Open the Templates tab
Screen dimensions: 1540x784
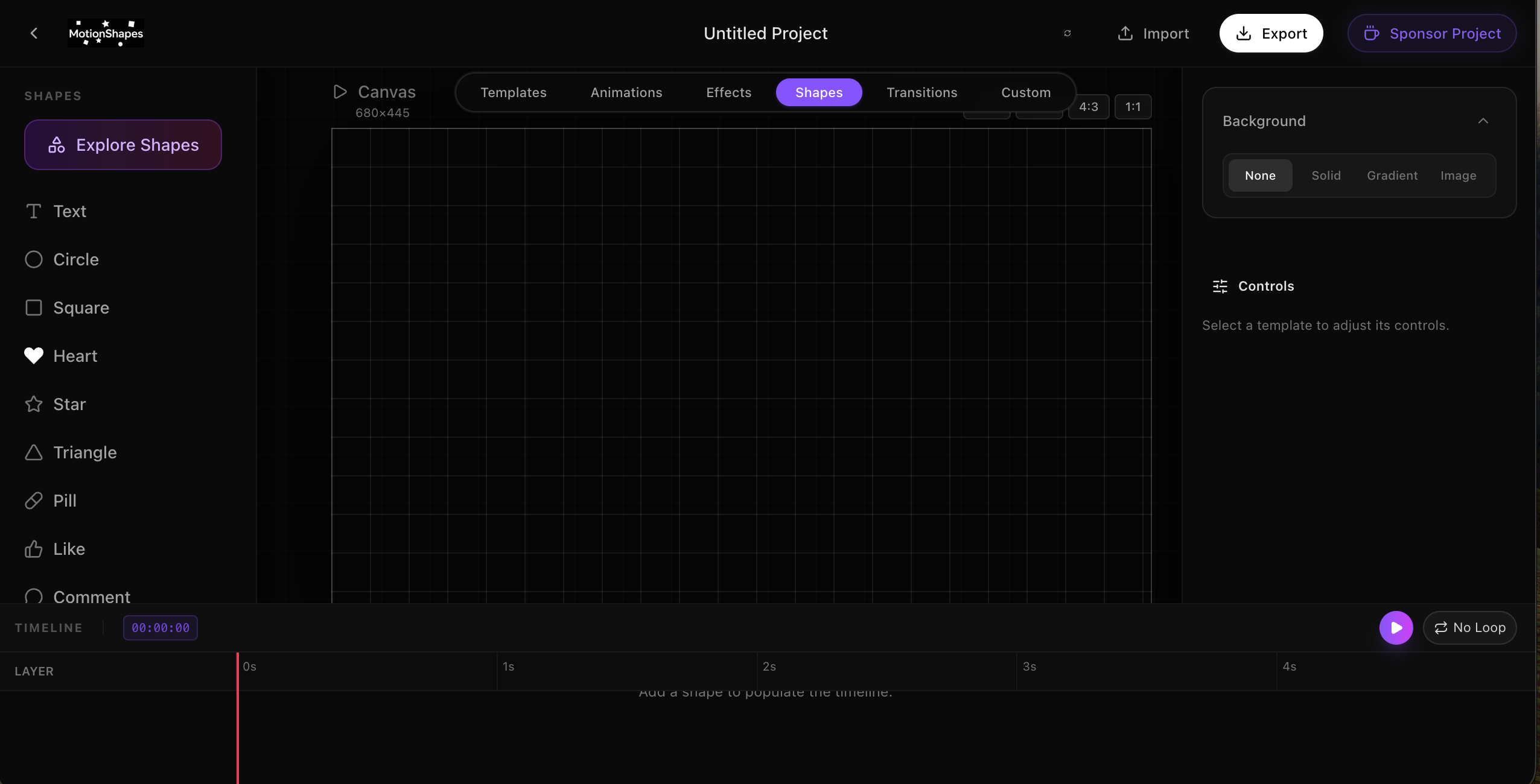[512, 92]
